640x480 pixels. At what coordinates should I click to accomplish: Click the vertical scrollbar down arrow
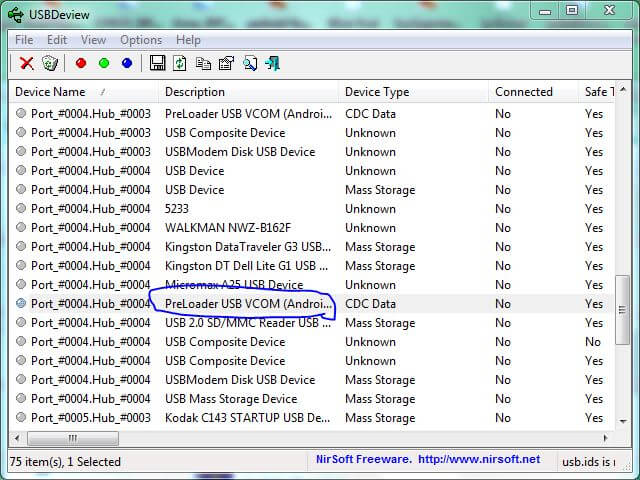click(x=621, y=421)
